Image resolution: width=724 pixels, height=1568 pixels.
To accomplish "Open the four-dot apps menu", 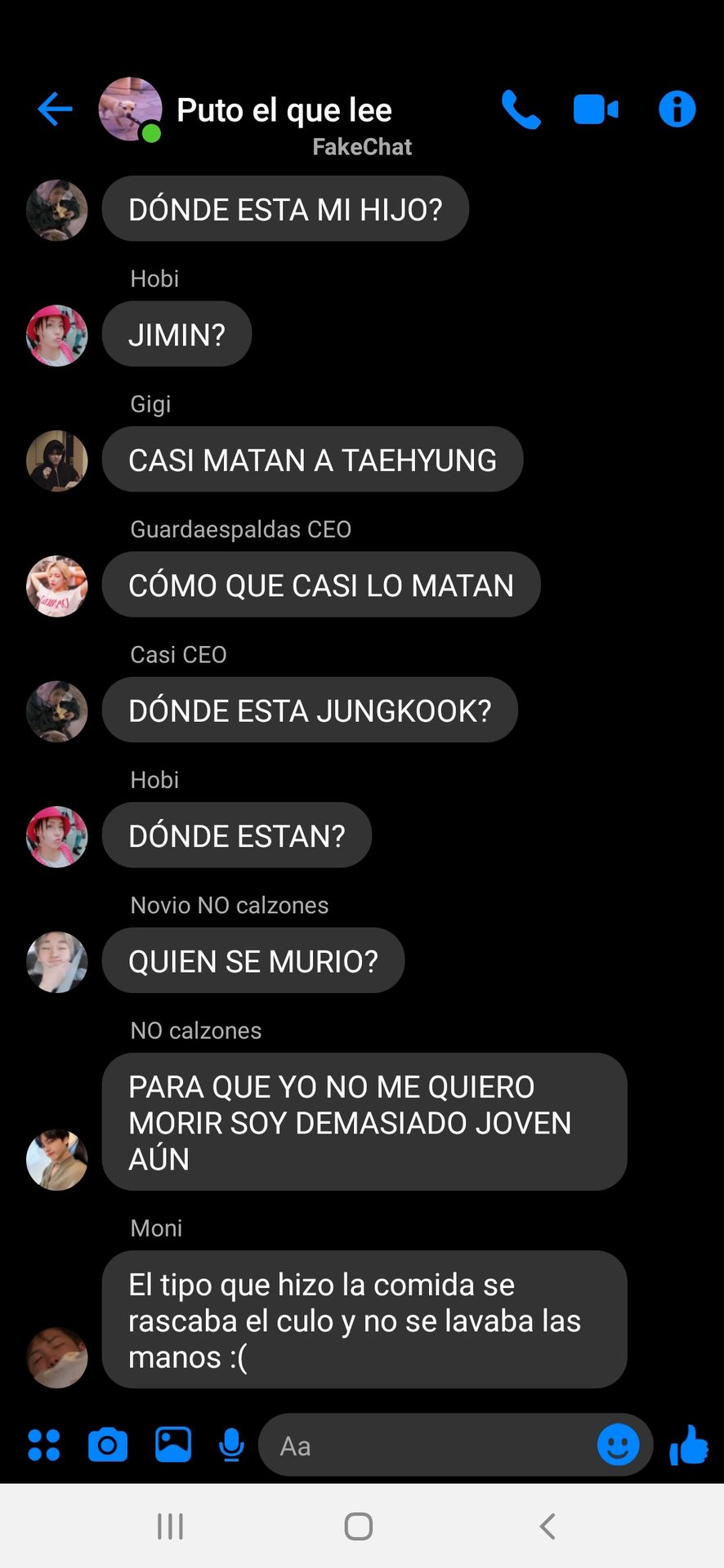I will click(44, 1445).
